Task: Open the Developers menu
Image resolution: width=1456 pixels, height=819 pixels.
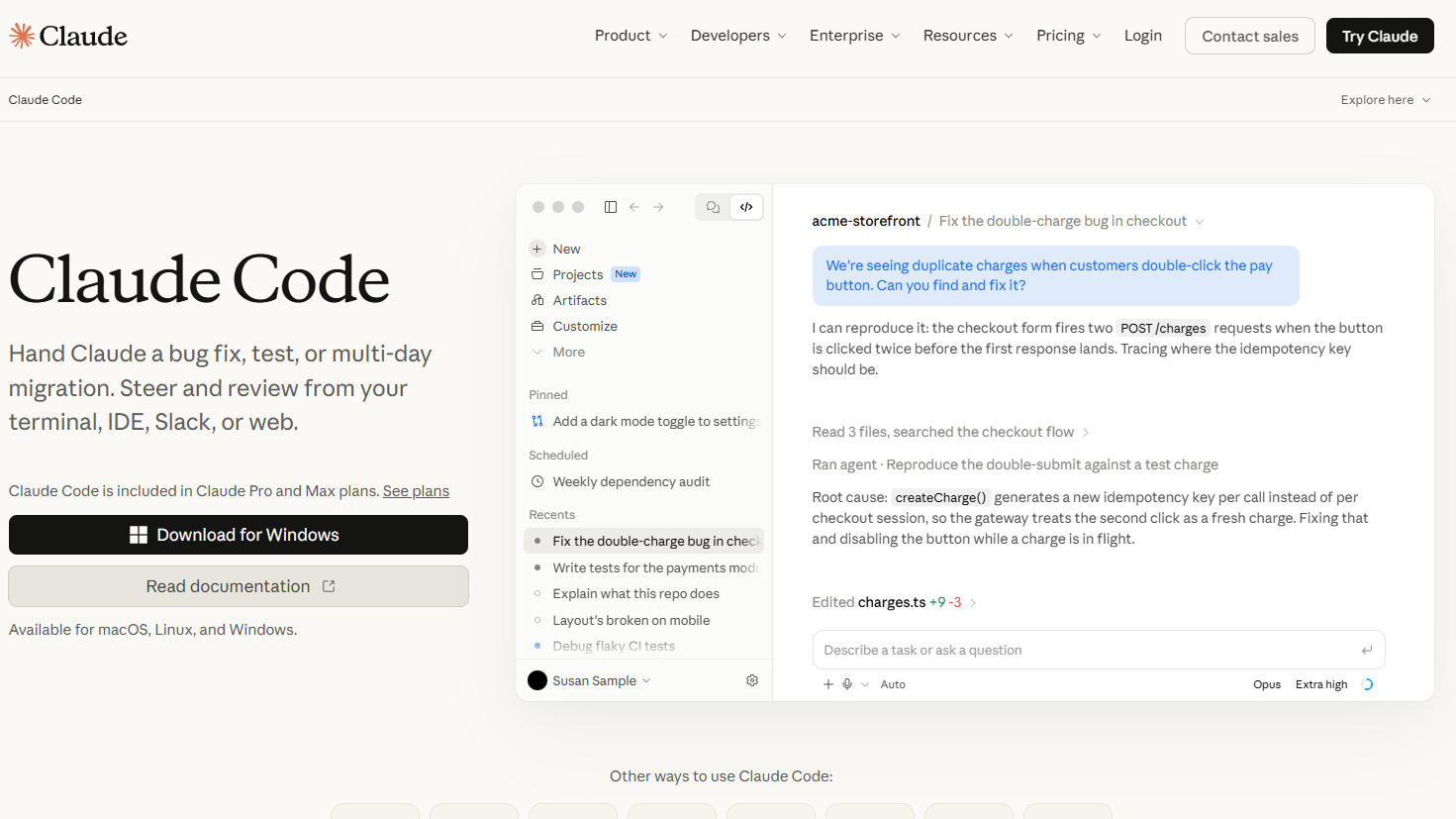Action: pyautogui.click(x=738, y=36)
